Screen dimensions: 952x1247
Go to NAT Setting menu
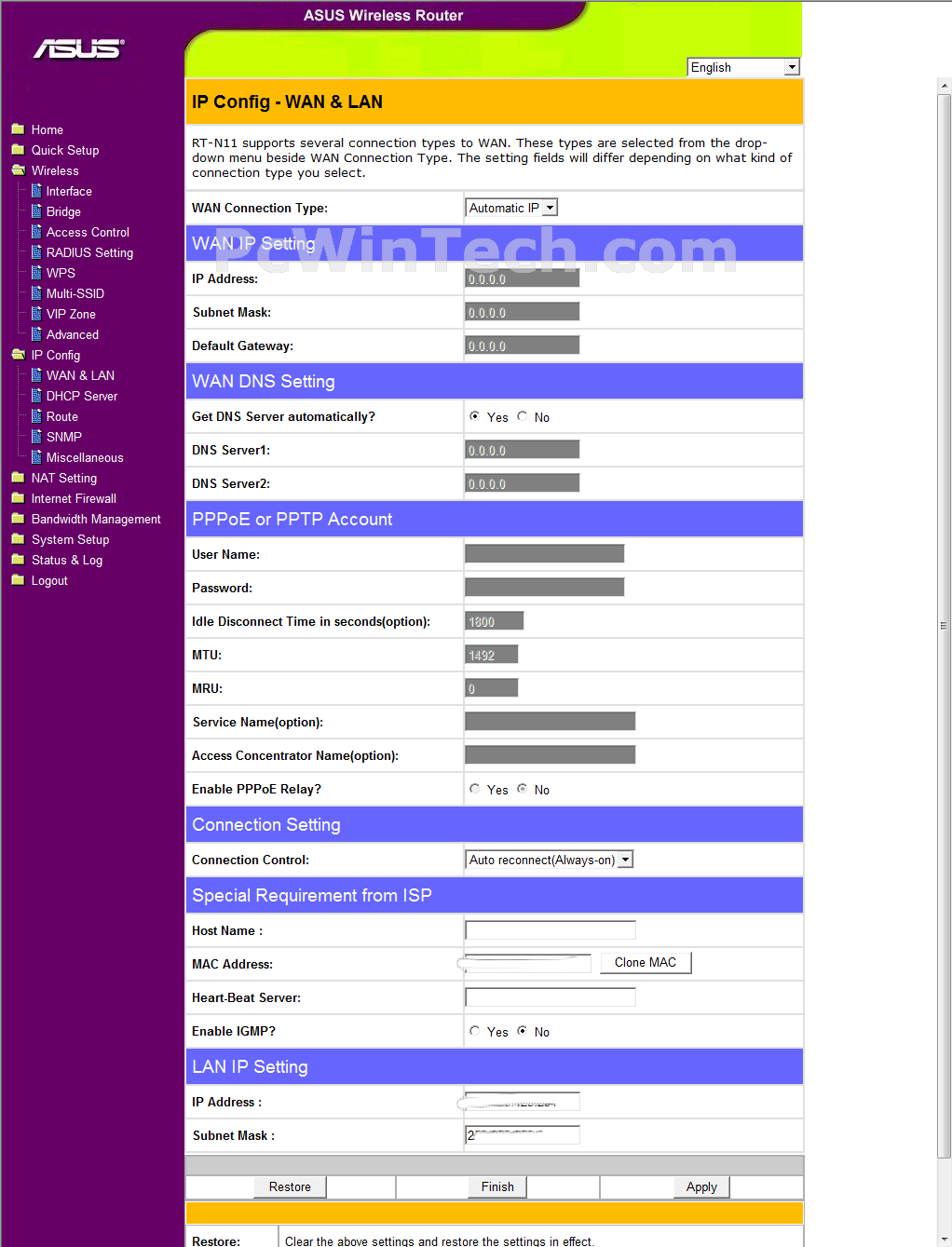click(x=64, y=478)
